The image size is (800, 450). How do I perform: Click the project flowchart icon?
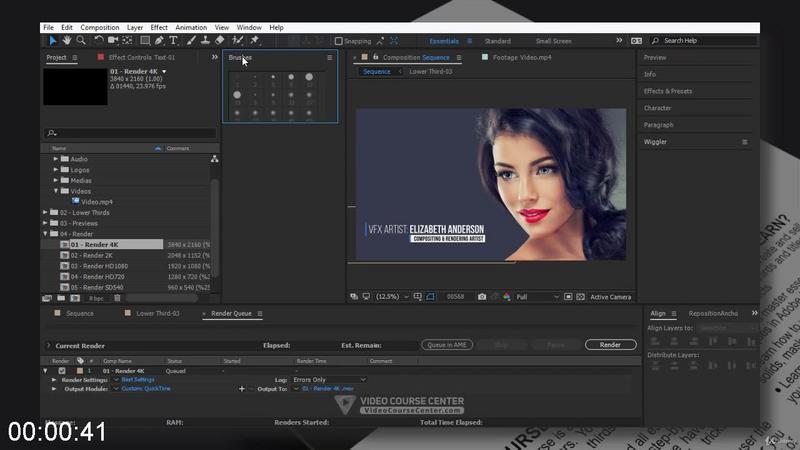point(214,159)
